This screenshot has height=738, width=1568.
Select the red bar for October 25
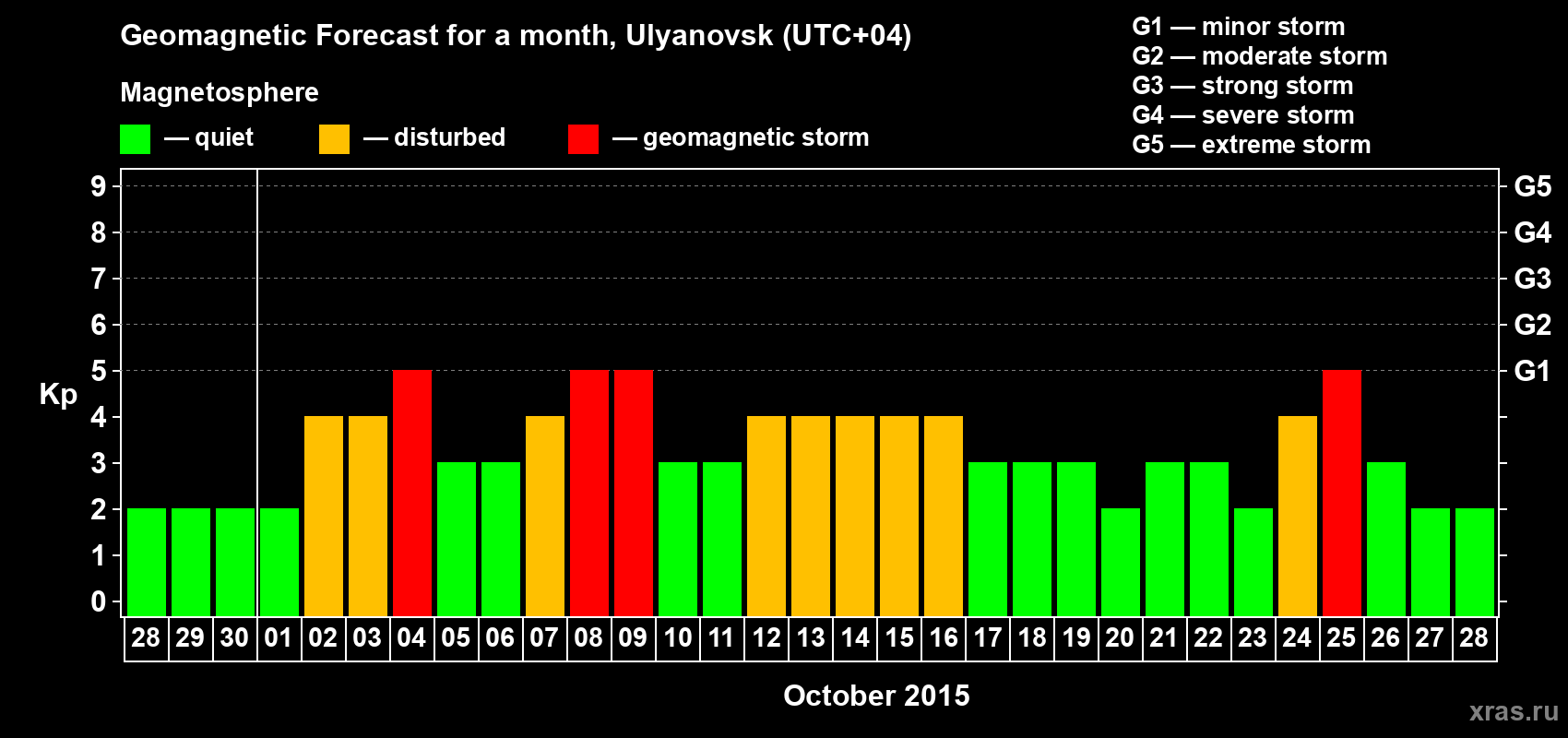click(1341, 493)
